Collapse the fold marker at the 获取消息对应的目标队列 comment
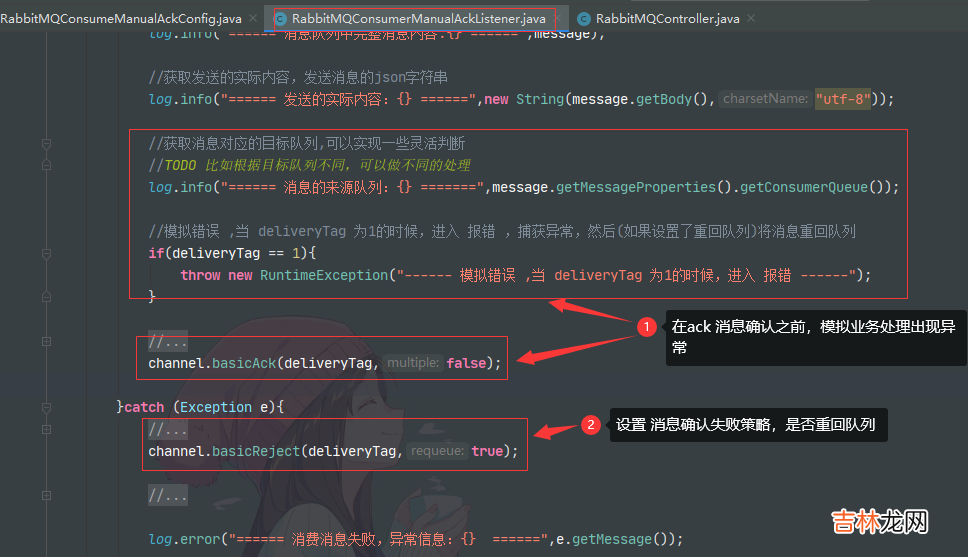Image resolution: width=968 pixels, height=557 pixels. click(x=46, y=143)
